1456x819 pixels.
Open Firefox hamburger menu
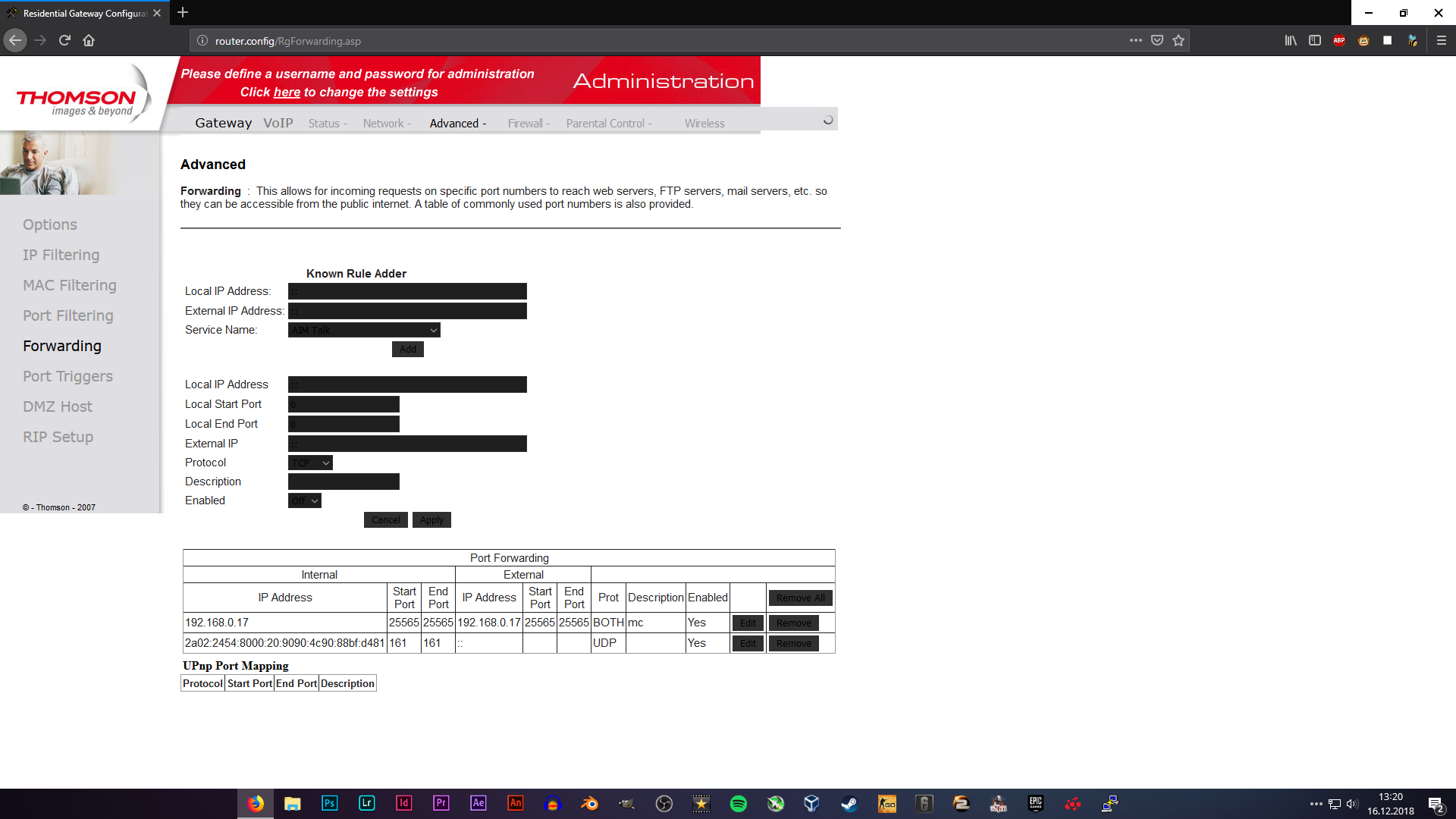[1441, 40]
